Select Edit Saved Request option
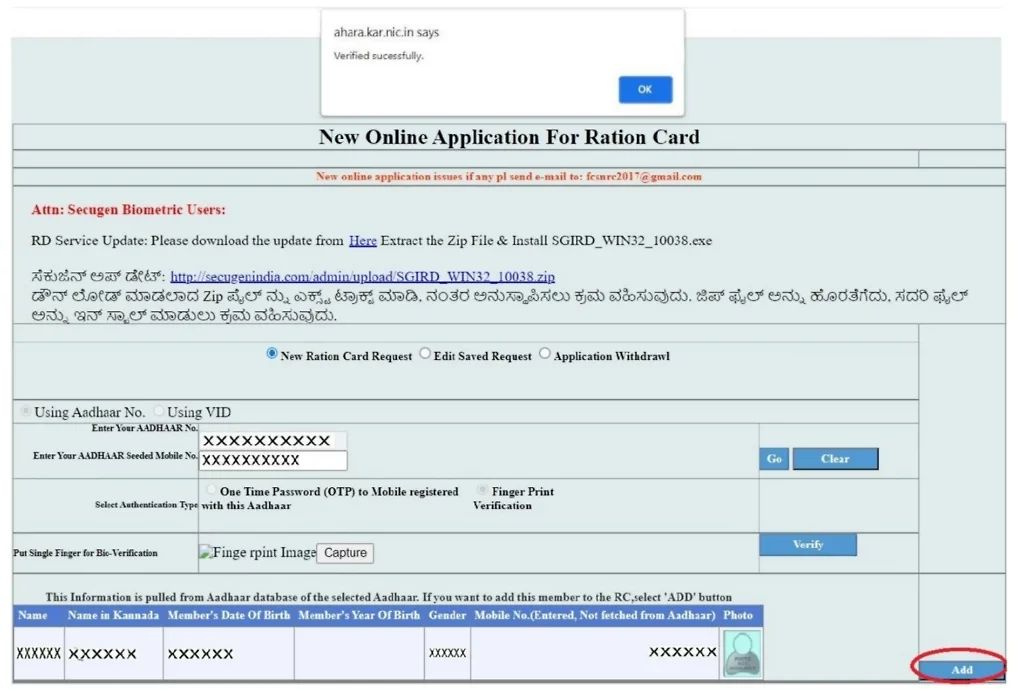Viewport: 1024px width, 690px height. click(x=425, y=353)
